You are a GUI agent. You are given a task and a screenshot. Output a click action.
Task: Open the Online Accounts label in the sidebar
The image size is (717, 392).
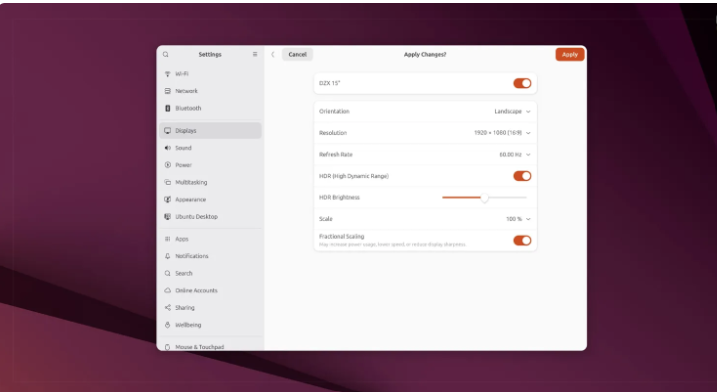[x=196, y=290]
